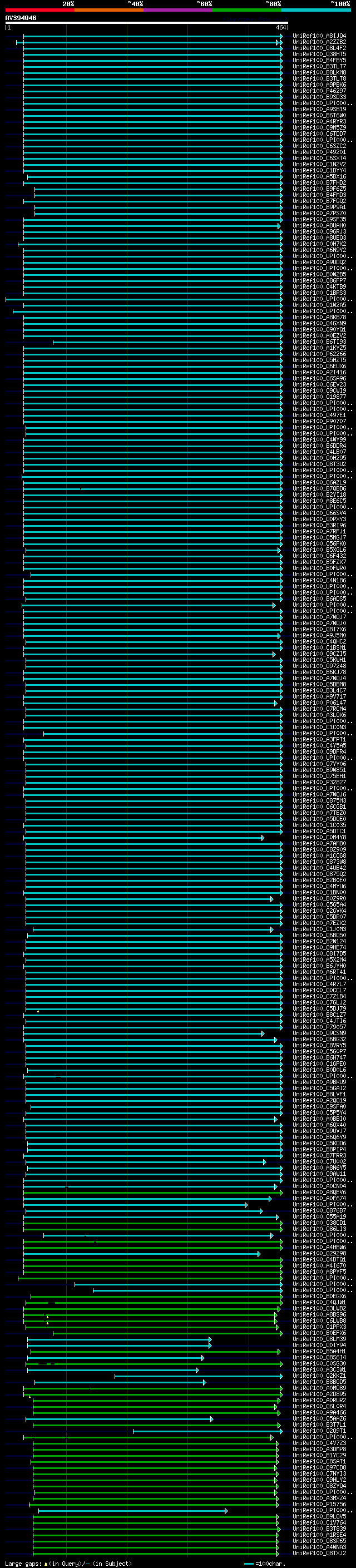
Task: Open hit UniRef100_A2ZZB2
Action: (319, 42)
